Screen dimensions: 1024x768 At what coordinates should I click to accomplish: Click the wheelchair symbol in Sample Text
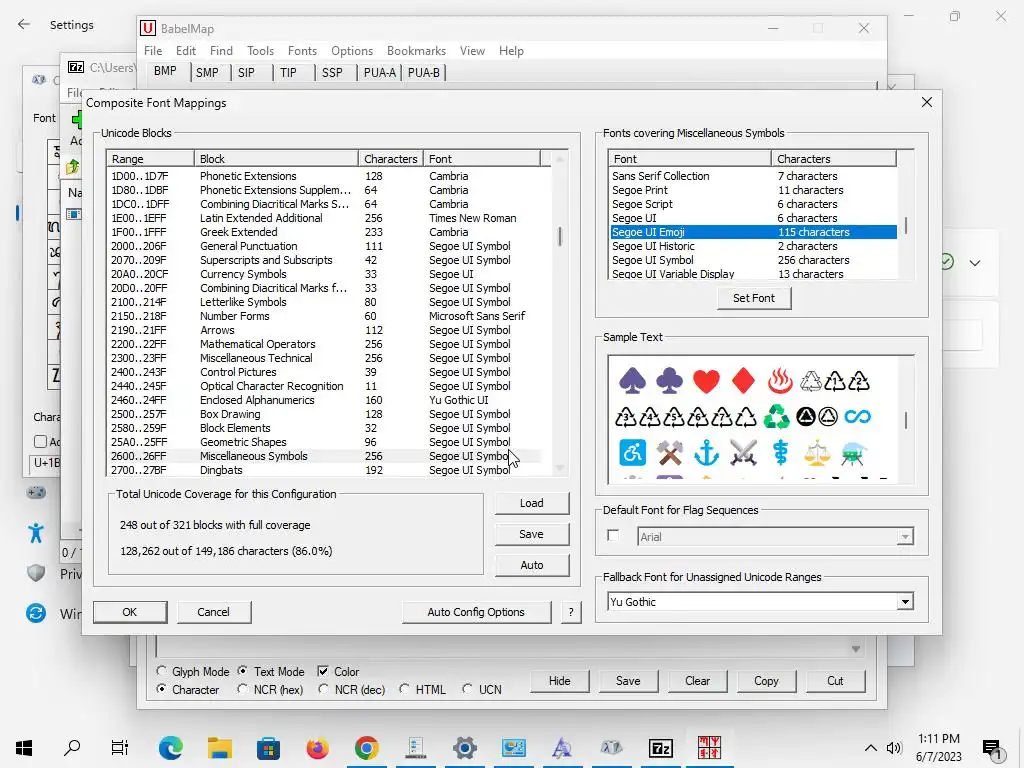[632, 453]
